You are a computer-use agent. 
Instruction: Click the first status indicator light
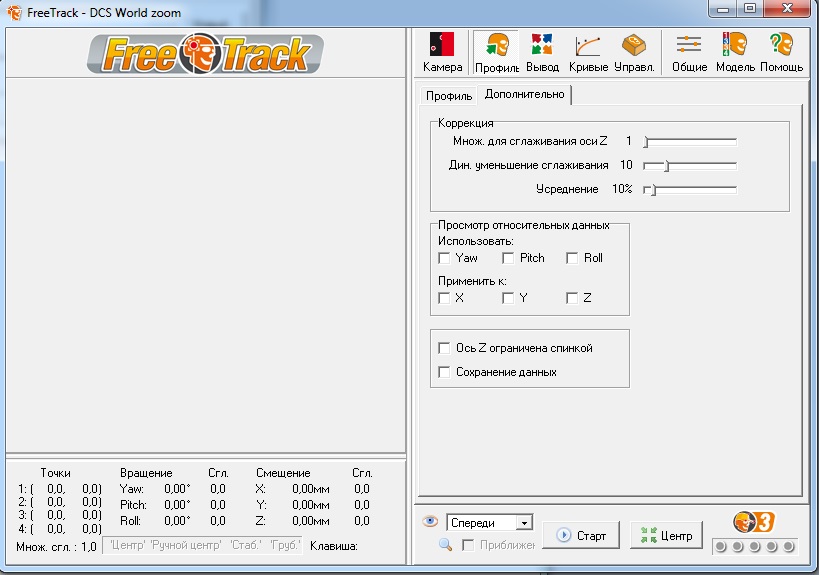click(x=721, y=547)
